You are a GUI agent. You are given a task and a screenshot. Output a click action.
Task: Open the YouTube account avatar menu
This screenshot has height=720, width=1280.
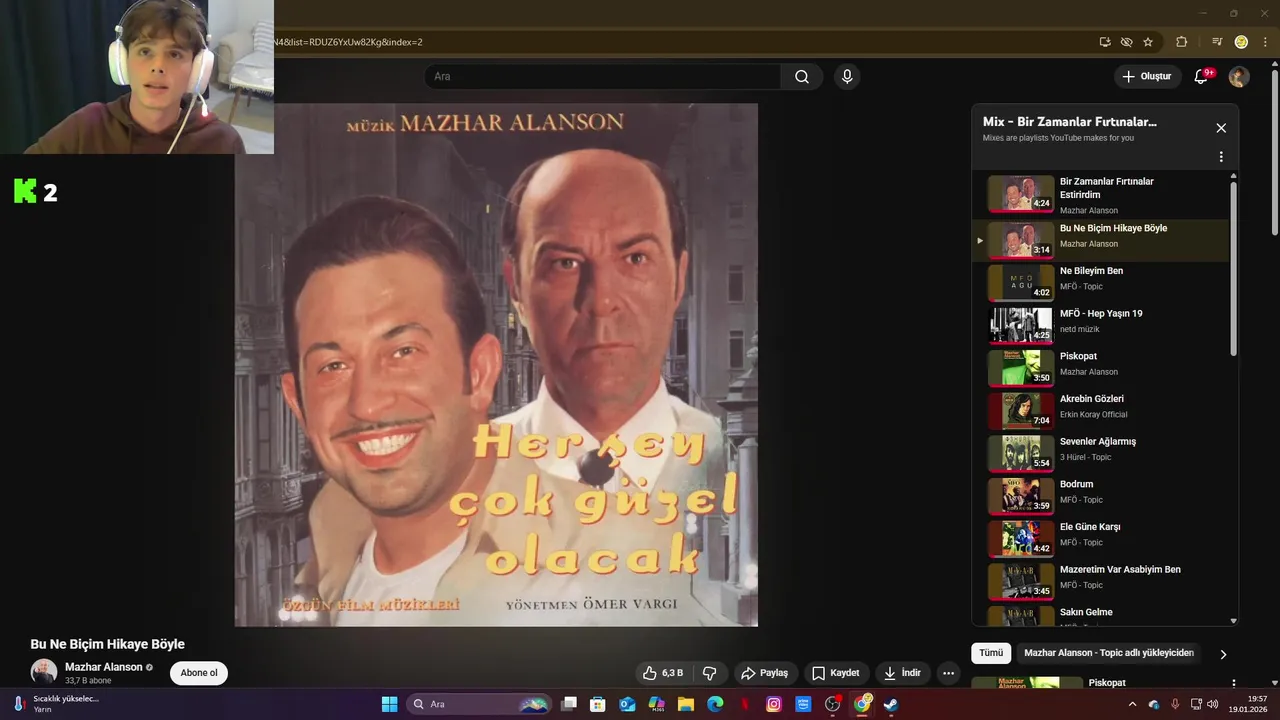coord(1239,77)
